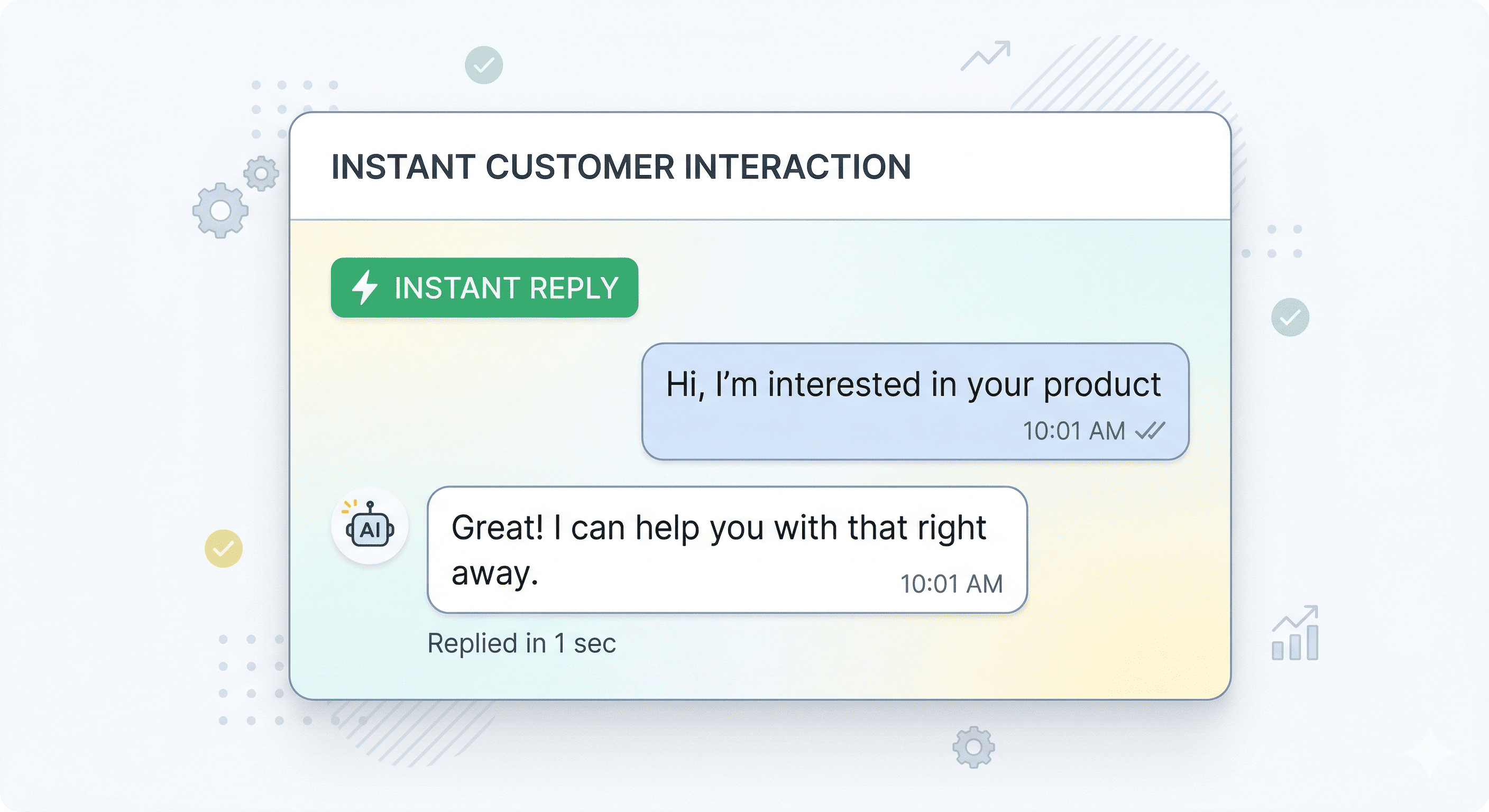Toggle the green checkmark circle at top
Viewport: 1489px width, 812px height.
point(483,64)
